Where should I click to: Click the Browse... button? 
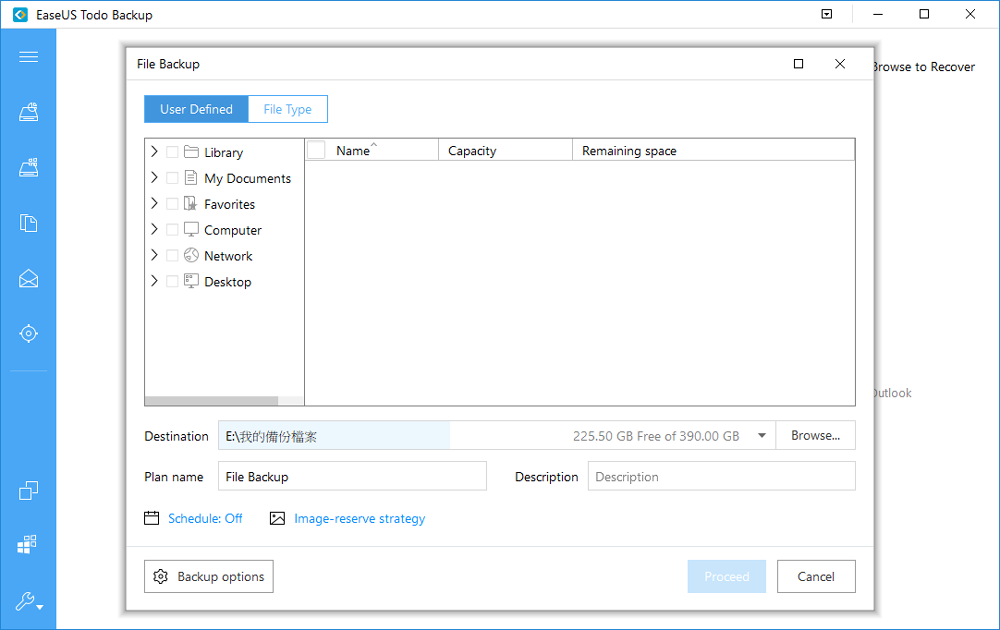tap(815, 436)
